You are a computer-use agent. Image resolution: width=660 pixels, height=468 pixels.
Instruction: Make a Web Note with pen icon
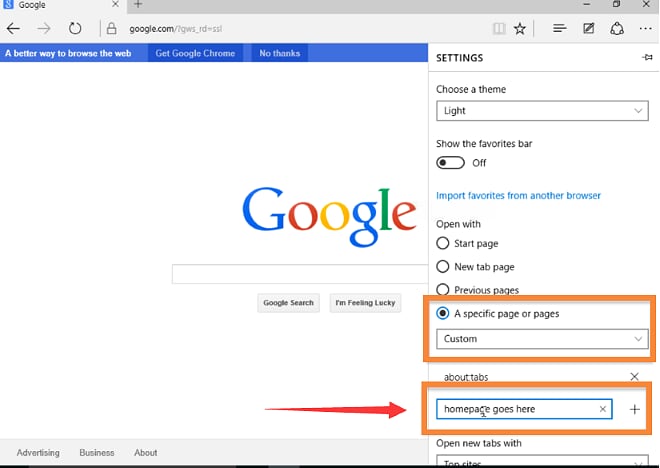588,29
